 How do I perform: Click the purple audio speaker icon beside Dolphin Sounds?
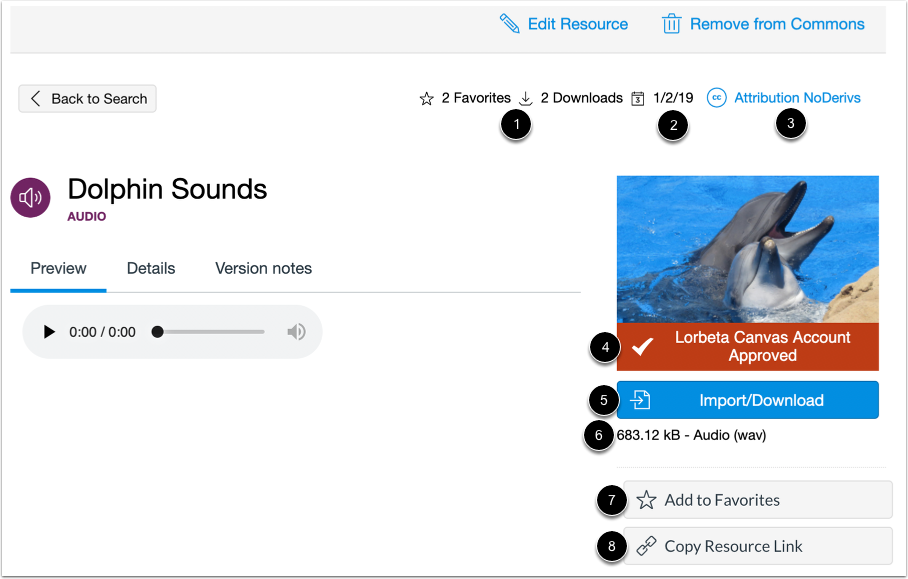[x=30, y=198]
